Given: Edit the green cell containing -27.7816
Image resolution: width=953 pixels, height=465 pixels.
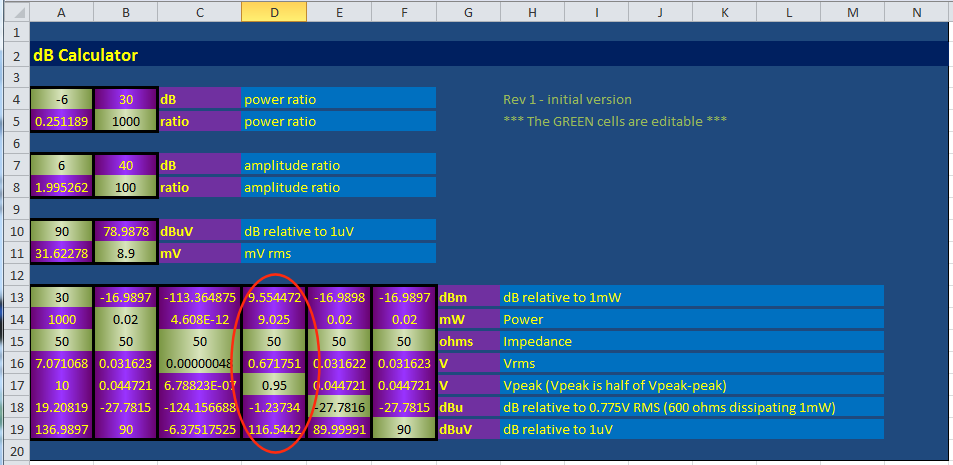Looking at the screenshot, I should [340, 407].
